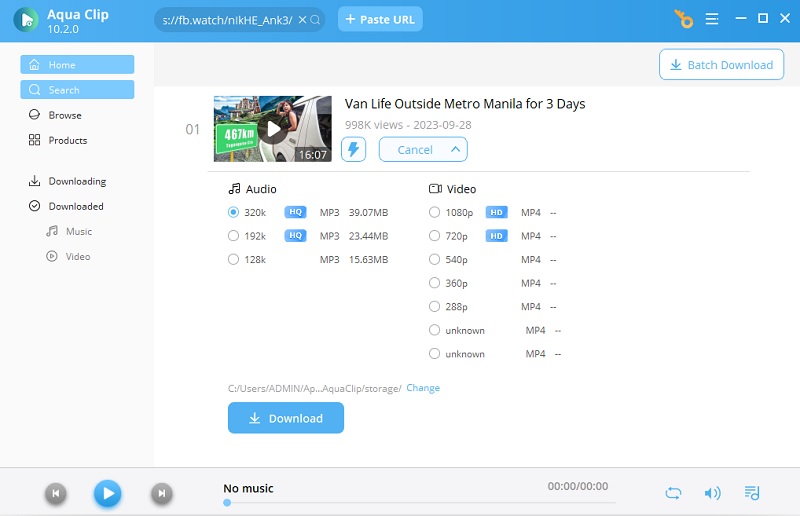Viewport: 800px width, 516px height.
Task: Select 360p MP4 video option
Action: point(434,283)
